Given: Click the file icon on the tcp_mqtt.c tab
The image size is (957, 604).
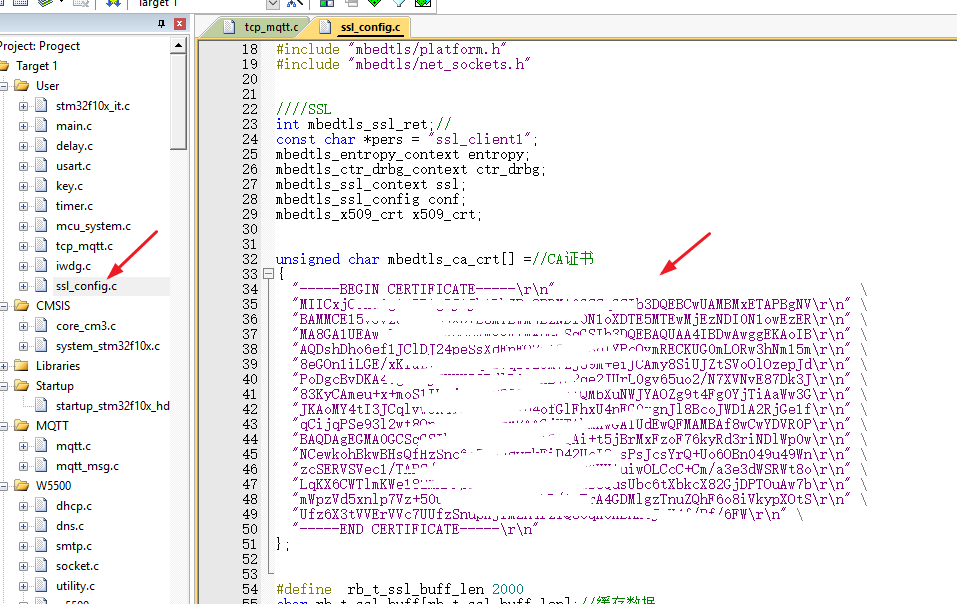Looking at the screenshot, I should pyautogui.click(x=226, y=26).
